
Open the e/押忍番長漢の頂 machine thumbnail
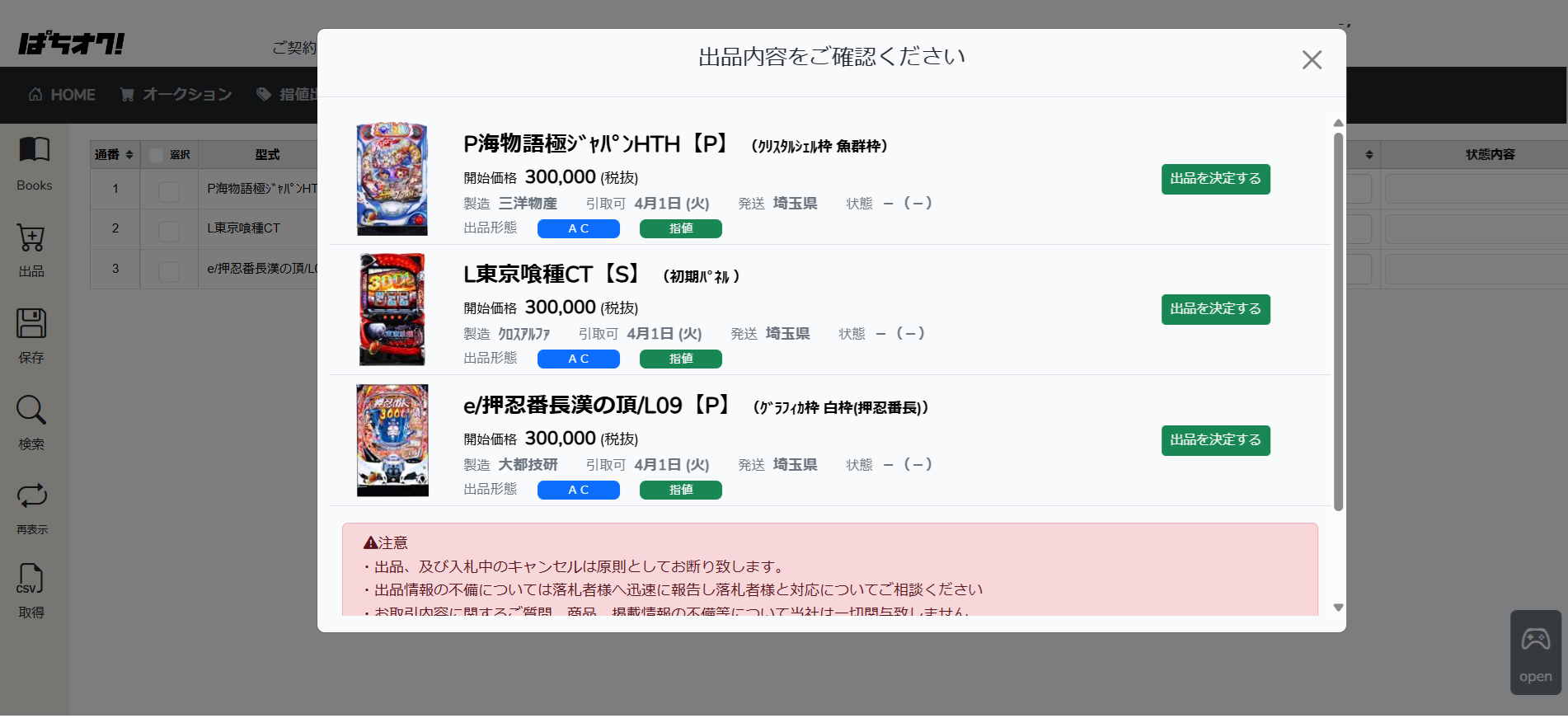(392, 440)
